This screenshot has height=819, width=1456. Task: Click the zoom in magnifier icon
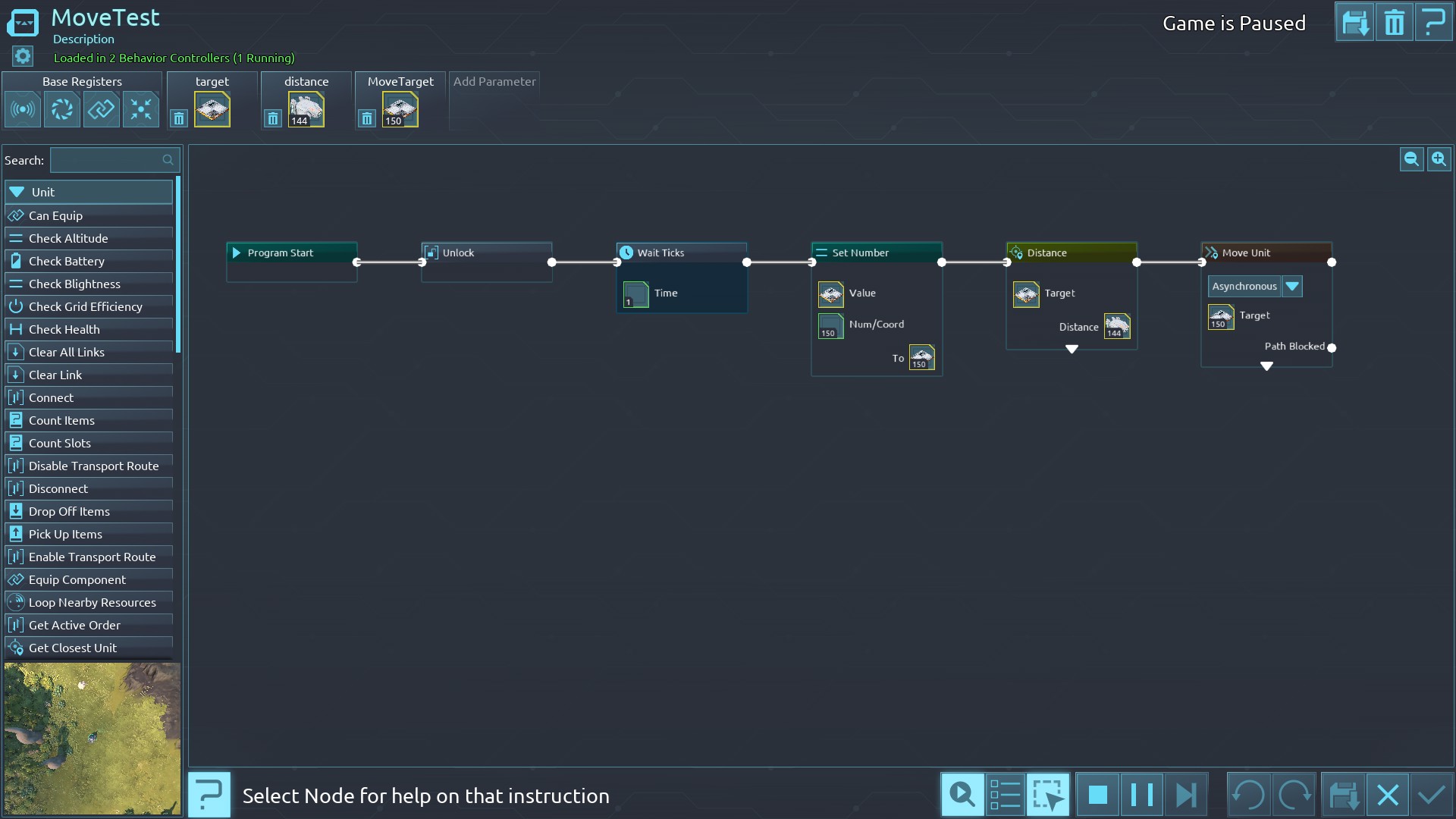(1439, 159)
